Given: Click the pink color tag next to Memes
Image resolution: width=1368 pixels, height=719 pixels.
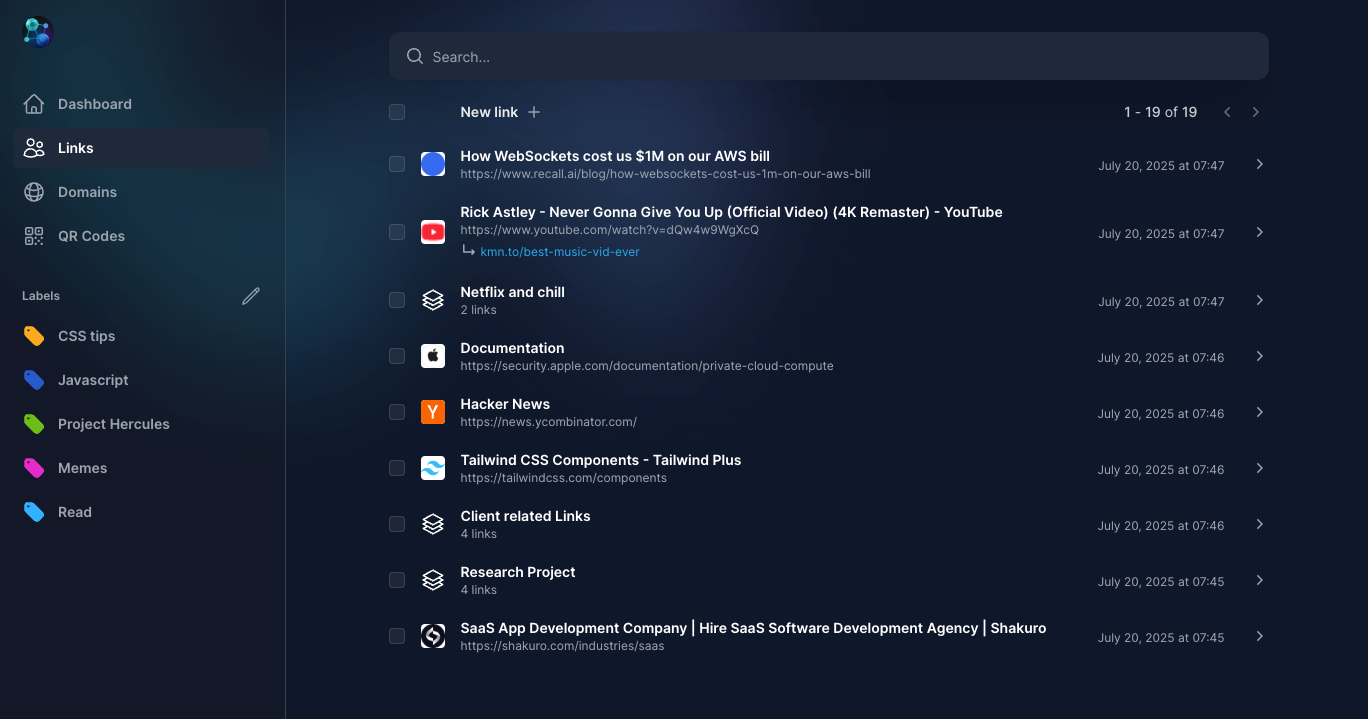Looking at the screenshot, I should coord(33,468).
